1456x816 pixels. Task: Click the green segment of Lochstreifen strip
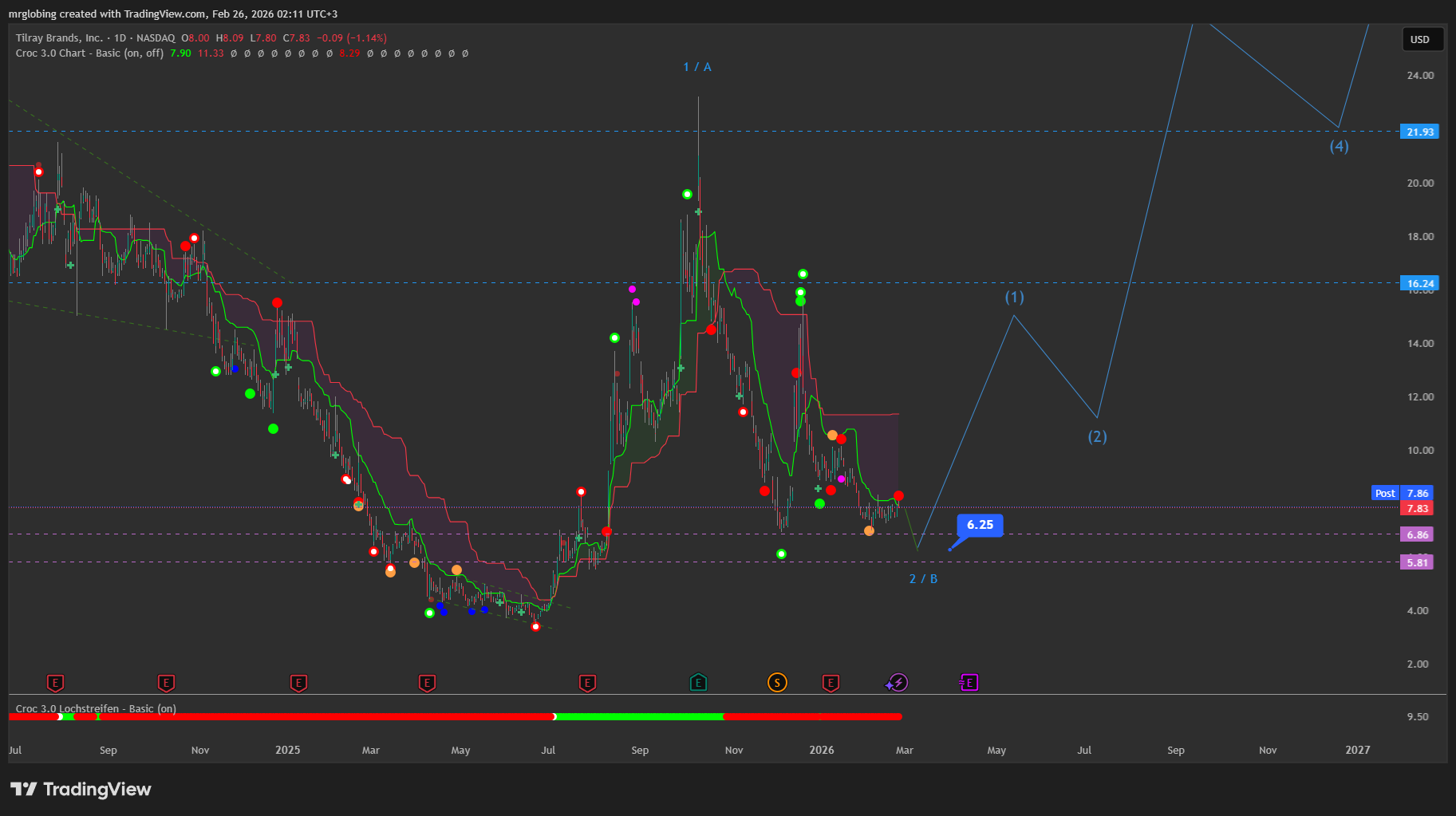click(x=638, y=716)
